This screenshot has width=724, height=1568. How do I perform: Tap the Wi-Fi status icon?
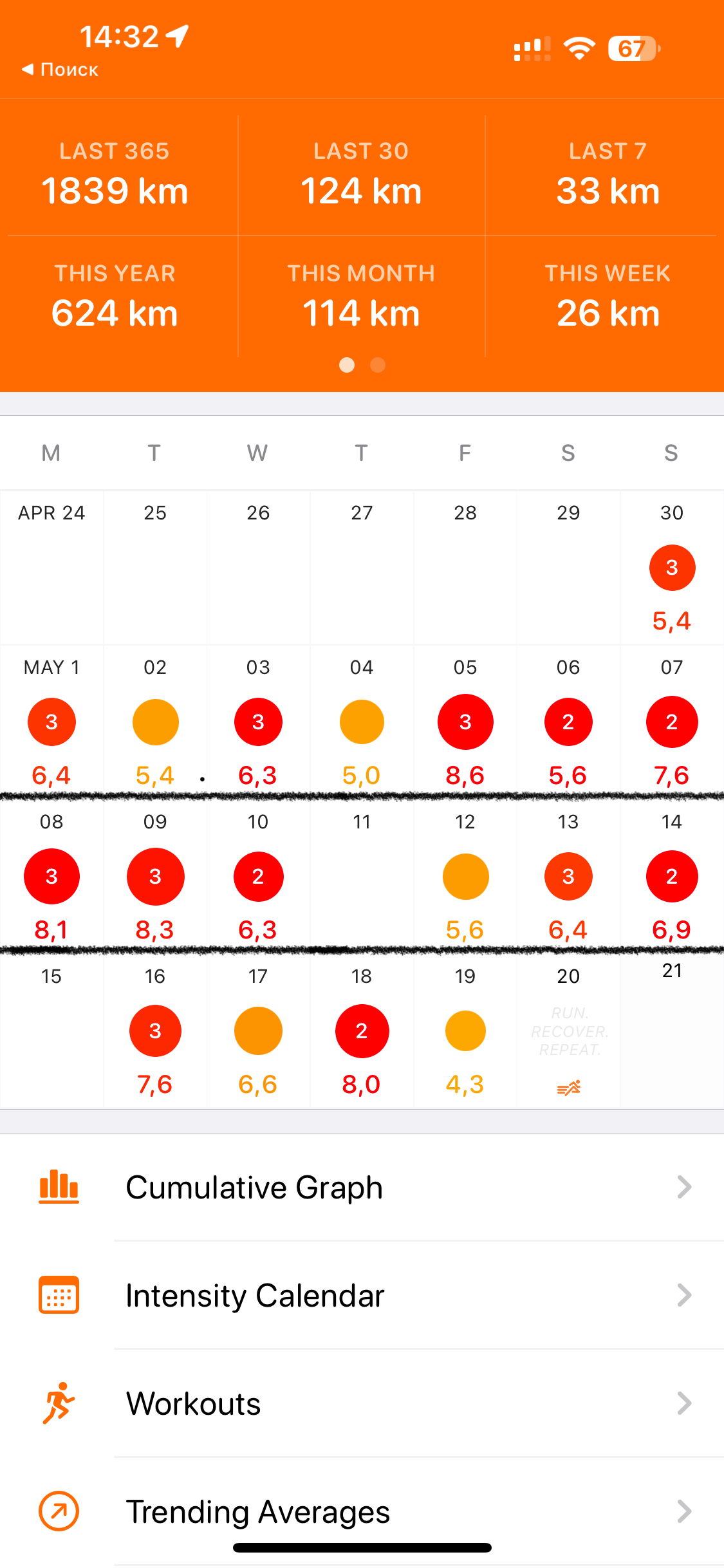coord(579,49)
